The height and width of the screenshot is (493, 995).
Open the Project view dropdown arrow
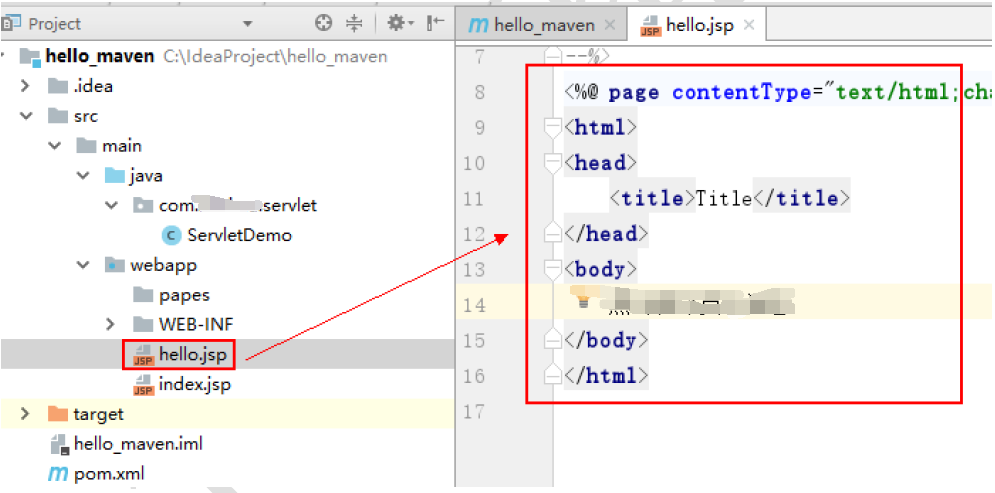[247, 24]
